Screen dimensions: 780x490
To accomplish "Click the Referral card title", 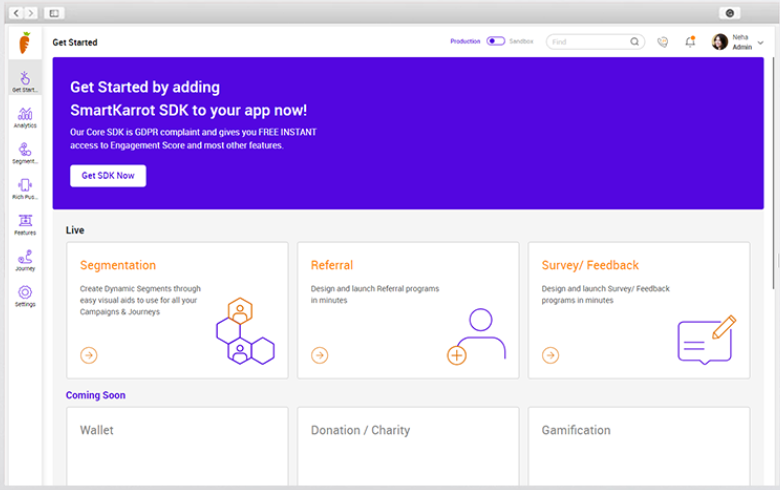I will 332,266.
